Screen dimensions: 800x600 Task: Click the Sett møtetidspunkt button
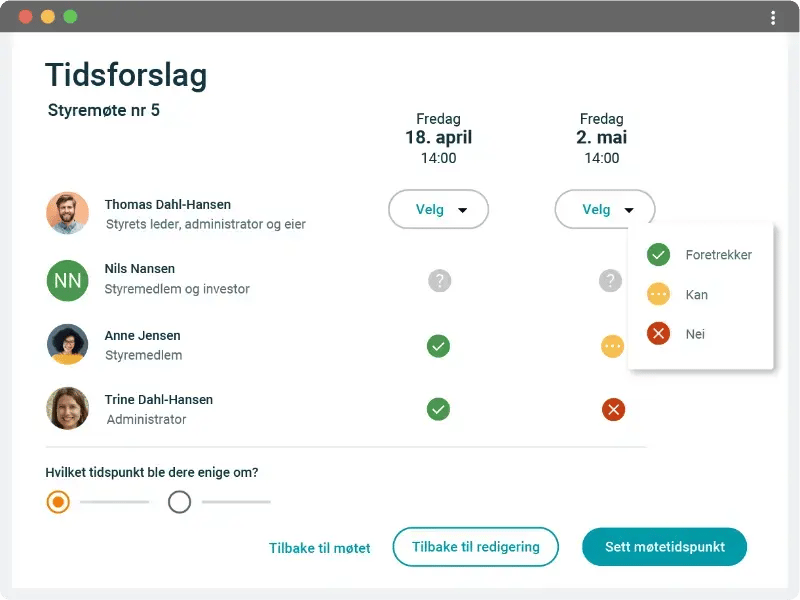coord(664,547)
